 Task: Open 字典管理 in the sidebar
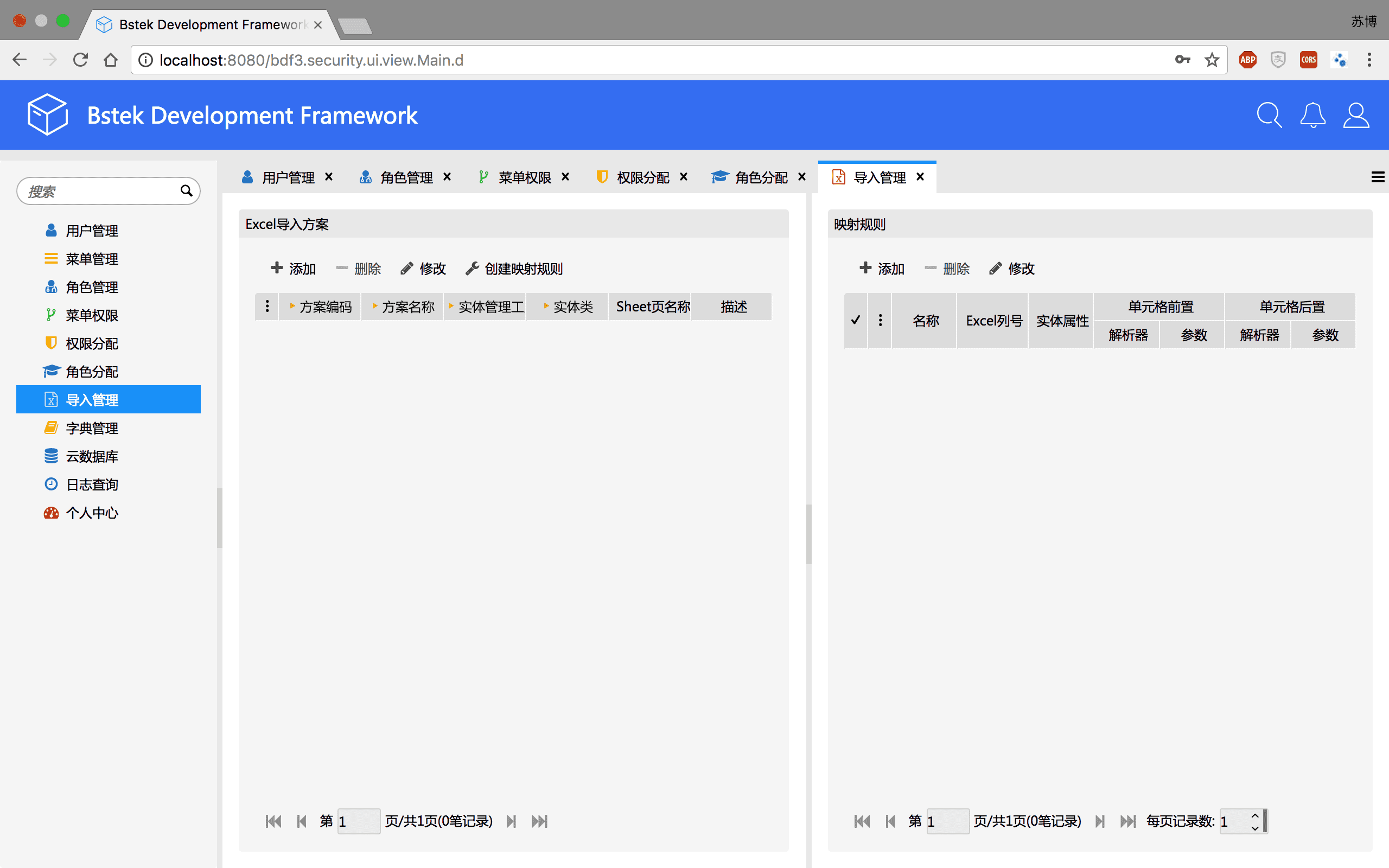coord(92,428)
